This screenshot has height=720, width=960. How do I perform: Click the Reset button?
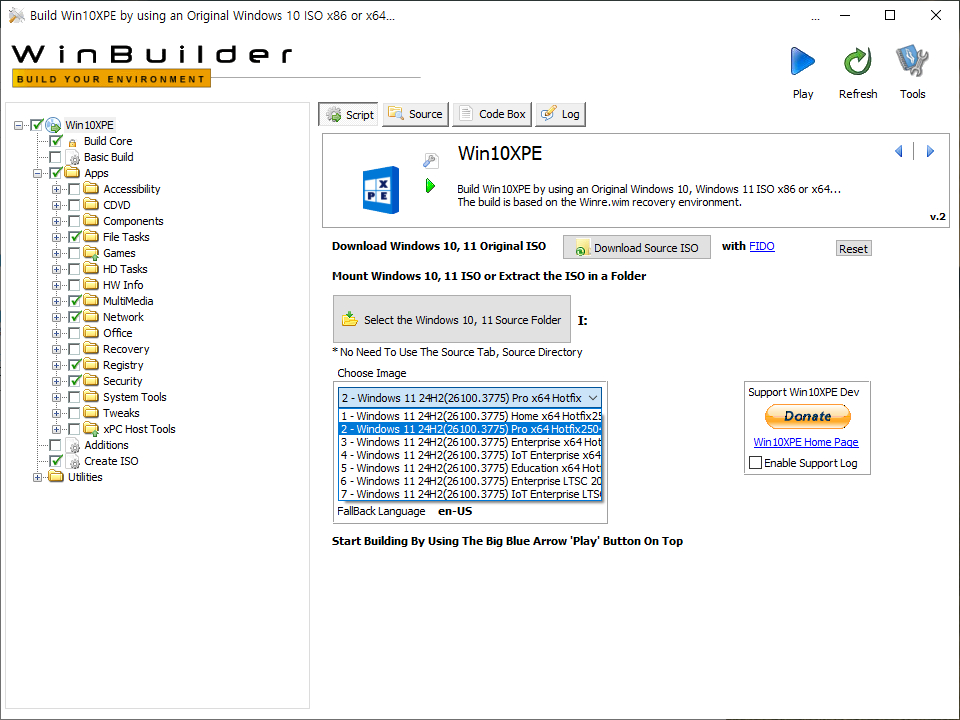coord(853,249)
